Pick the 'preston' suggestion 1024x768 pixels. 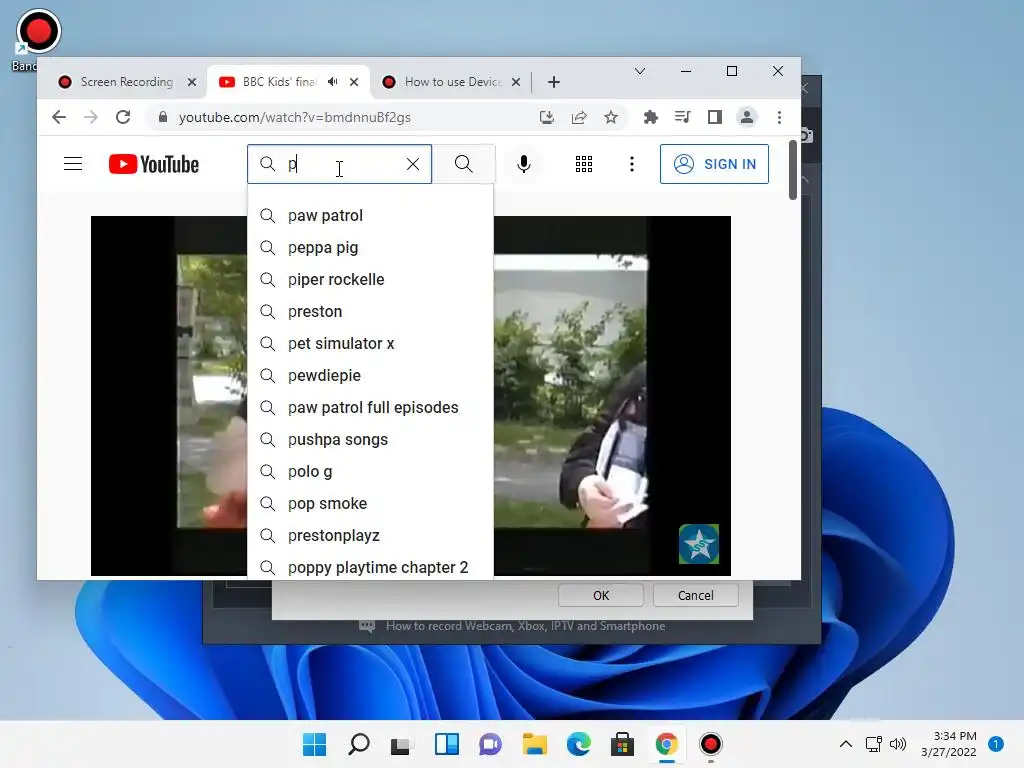370,312
